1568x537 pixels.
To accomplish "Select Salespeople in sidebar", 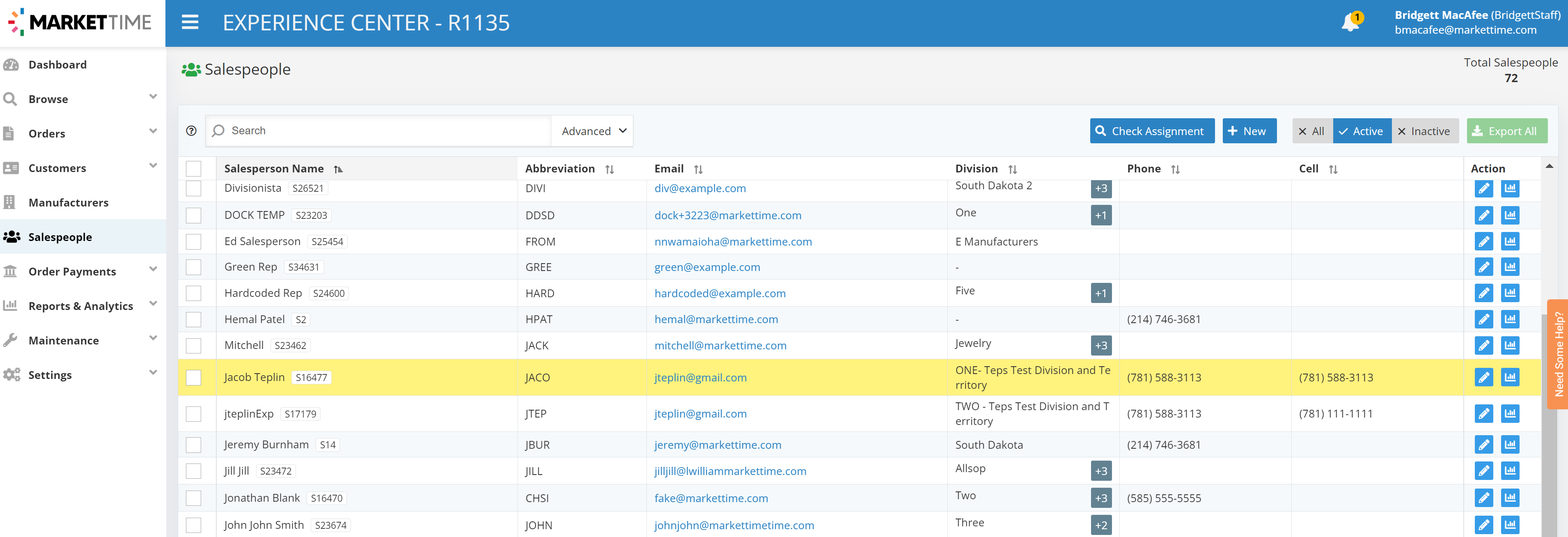I will click(83, 237).
